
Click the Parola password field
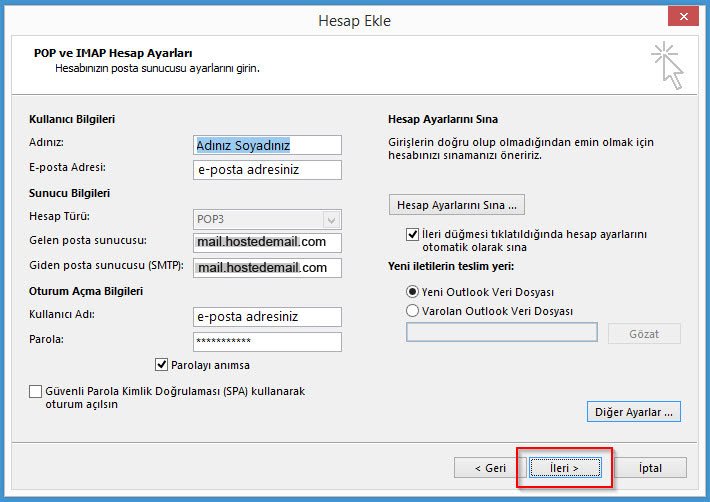pos(268,342)
